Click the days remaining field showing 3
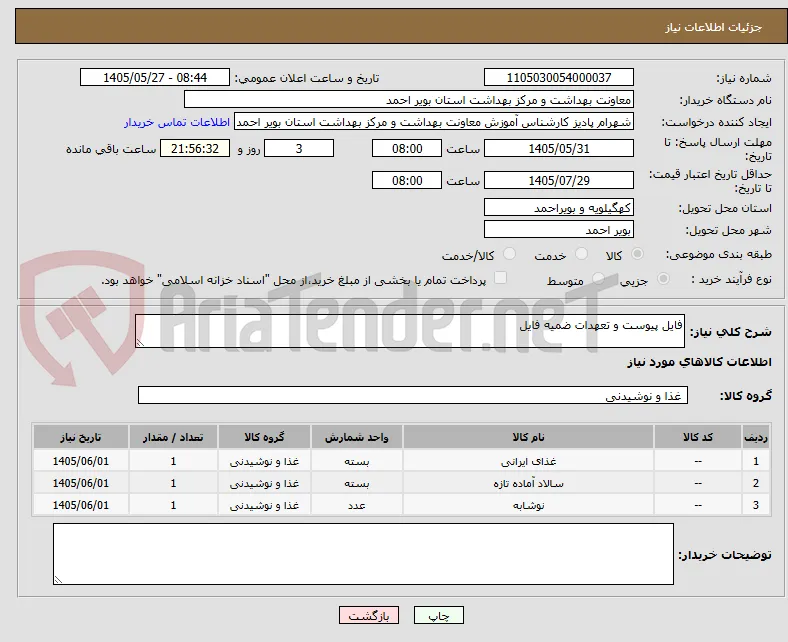 coord(299,148)
